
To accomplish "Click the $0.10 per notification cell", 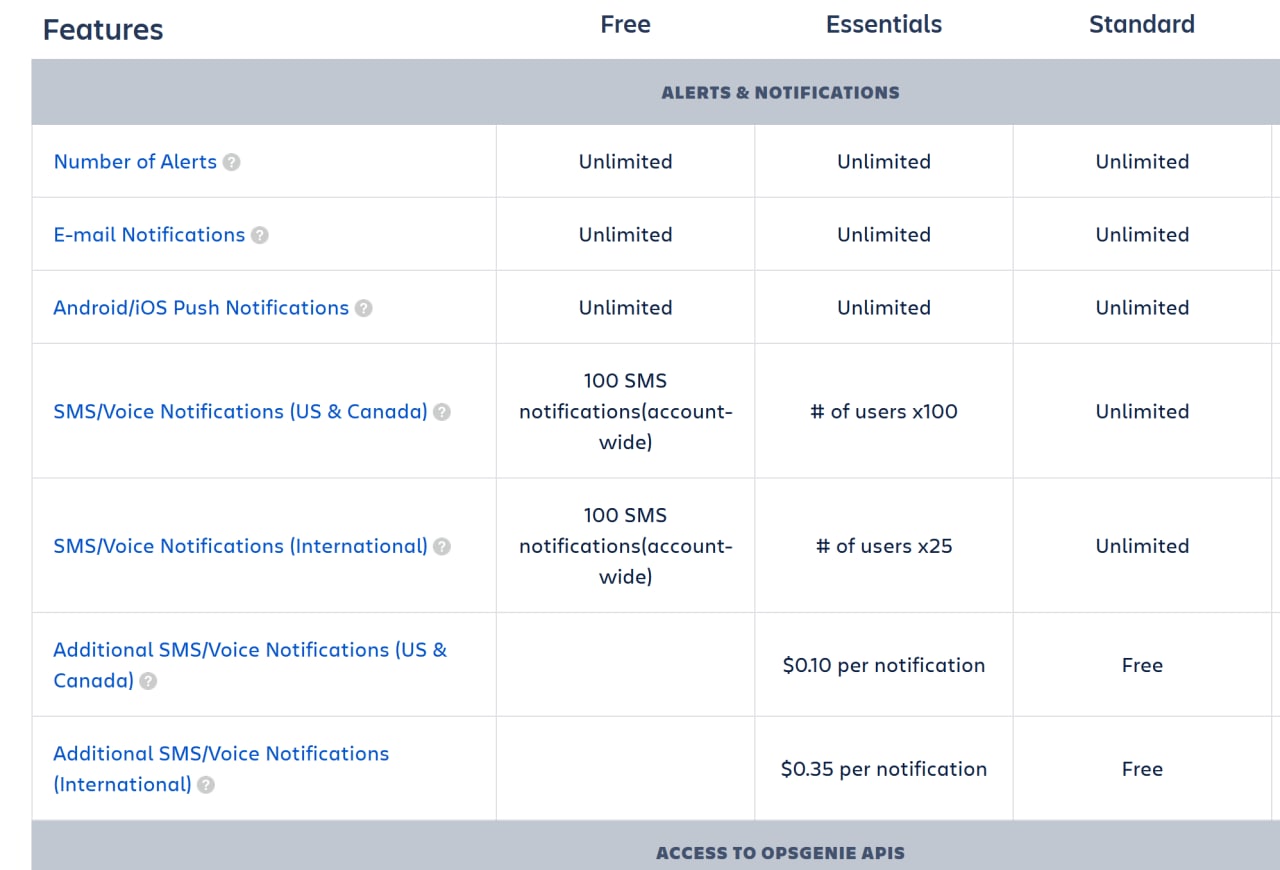I will coord(884,666).
